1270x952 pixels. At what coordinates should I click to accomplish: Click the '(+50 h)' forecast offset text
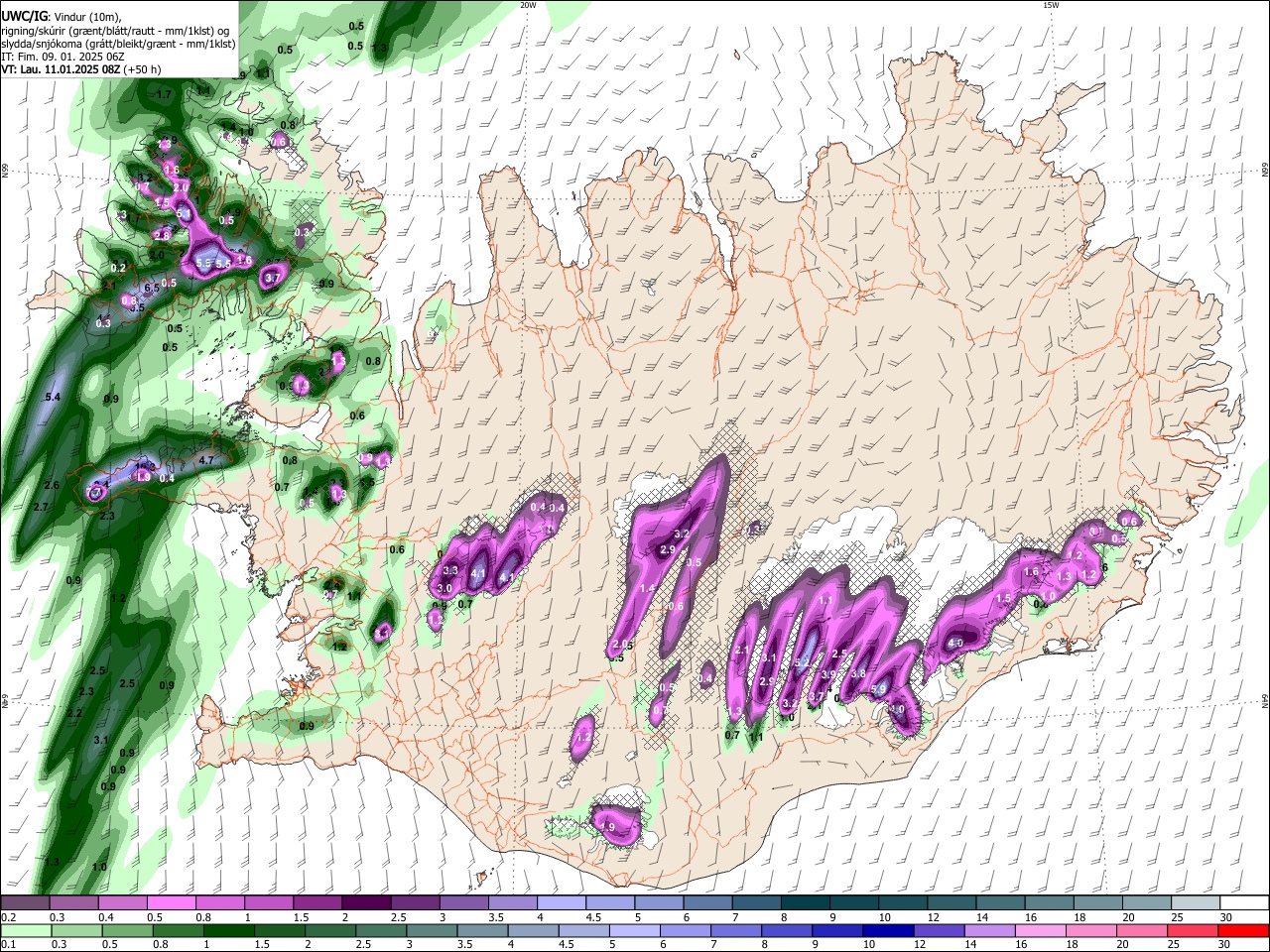[143, 69]
